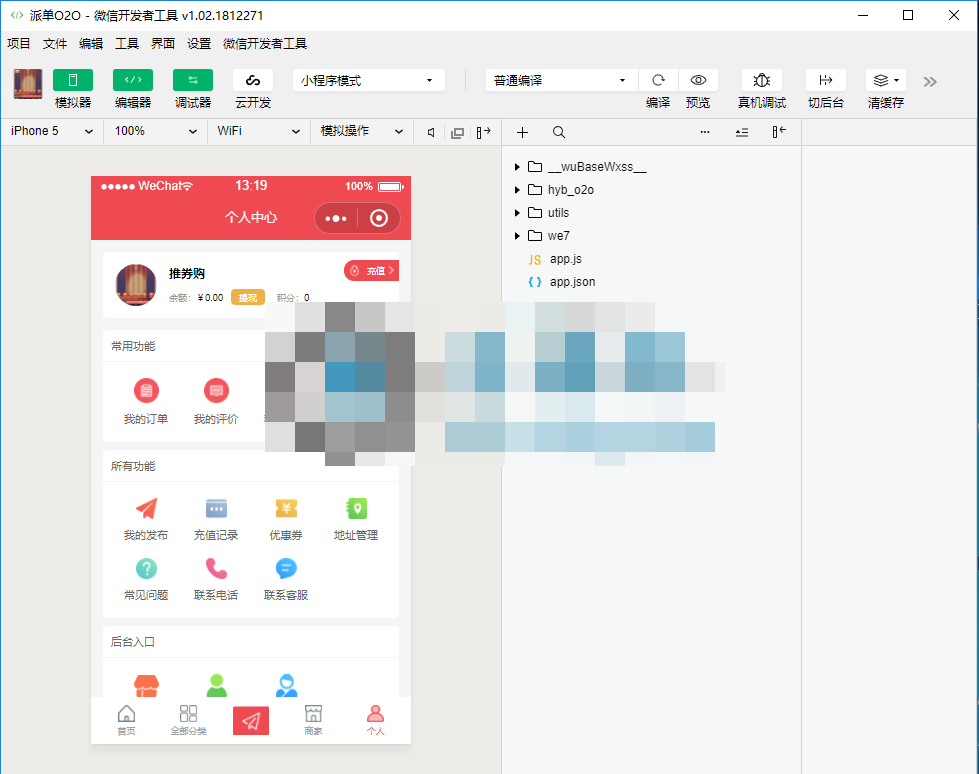The width and height of the screenshot is (979, 774).
Task: Open the green person icon under 后台入口
Action: tap(217, 685)
